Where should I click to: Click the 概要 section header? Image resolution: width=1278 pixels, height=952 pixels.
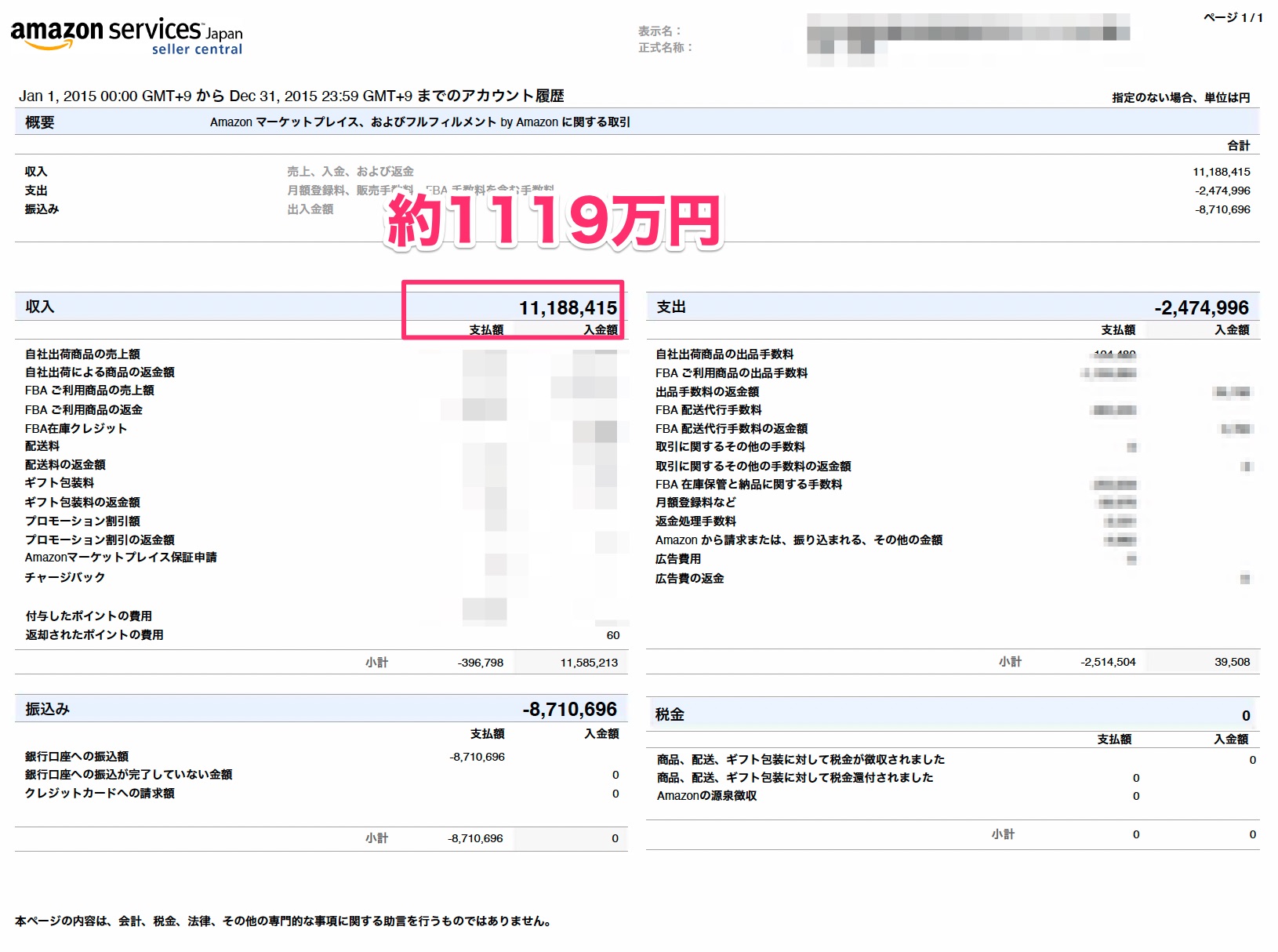[x=40, y=122]
